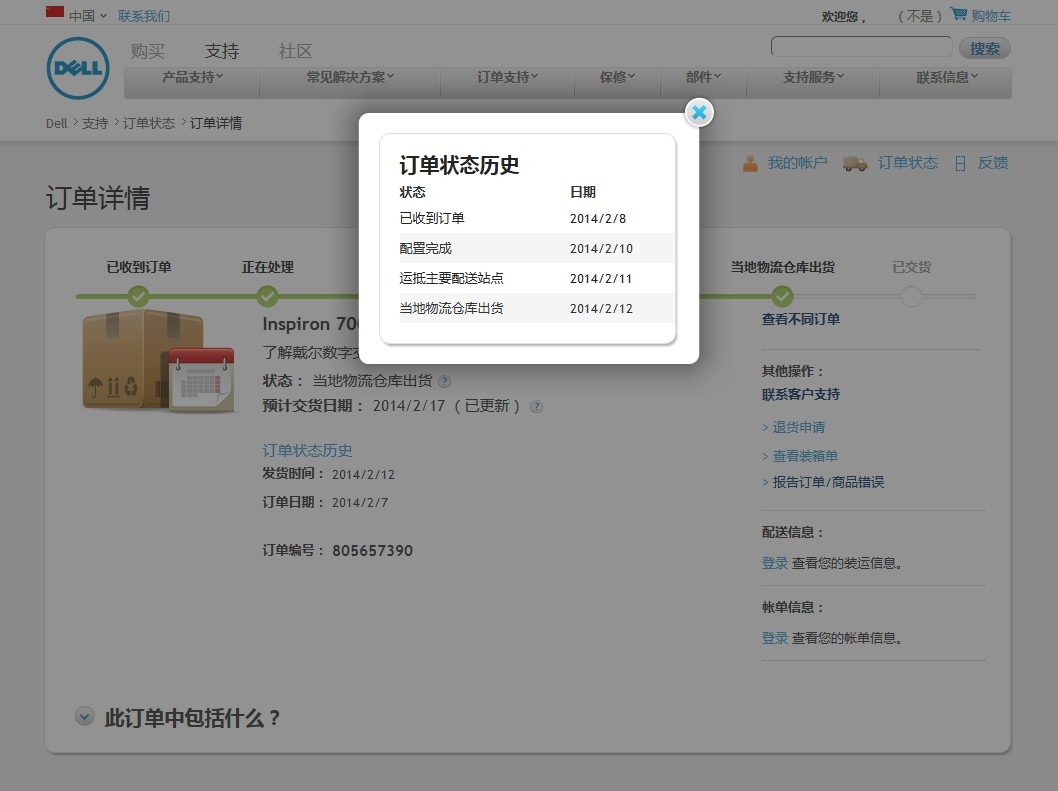Click the help icon next to 当地物流仓库出货 status
The height and width of the screenshot is (791, 1058).
click(444, 381)
